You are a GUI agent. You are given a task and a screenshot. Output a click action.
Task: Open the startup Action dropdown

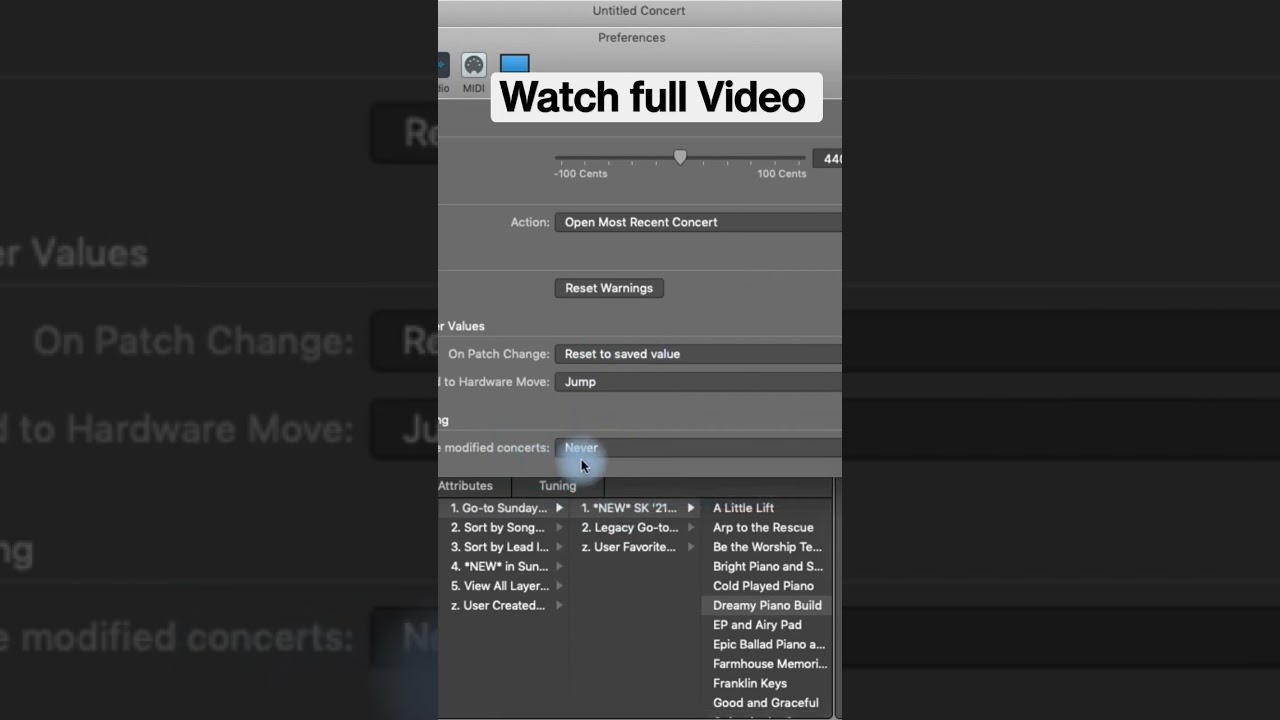[x=698, y=222]
